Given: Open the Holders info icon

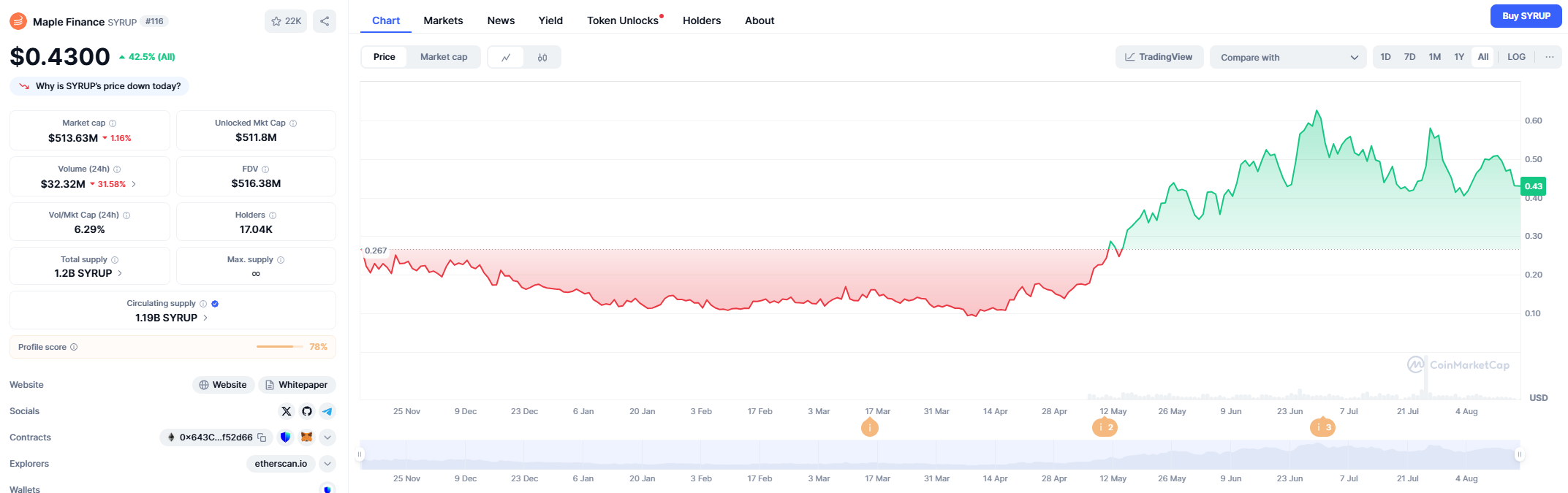Looking at the screenshot, I should click(273, 215).
